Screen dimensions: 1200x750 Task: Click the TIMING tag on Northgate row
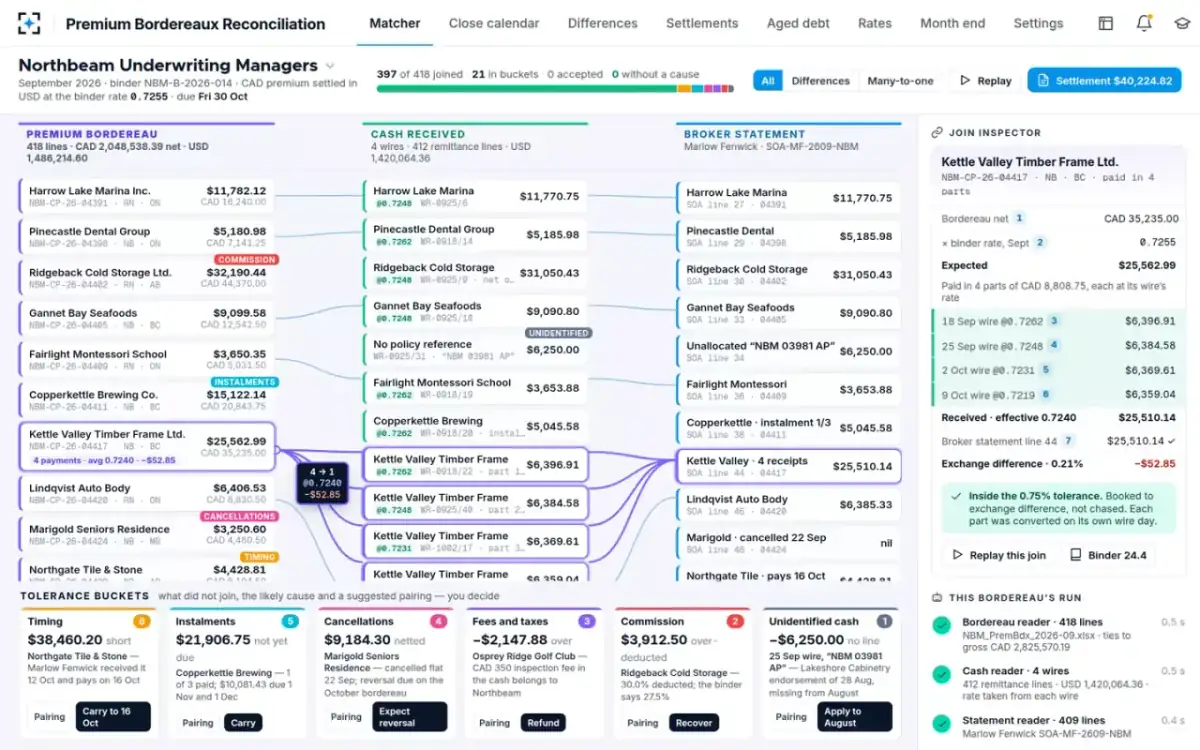tap(259, 557)
